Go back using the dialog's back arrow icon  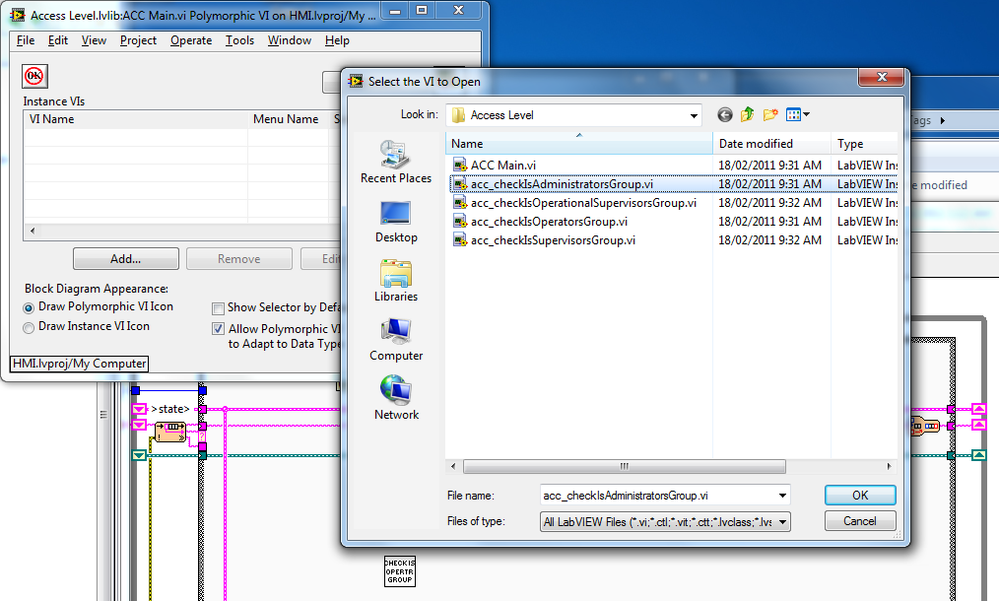724,115
